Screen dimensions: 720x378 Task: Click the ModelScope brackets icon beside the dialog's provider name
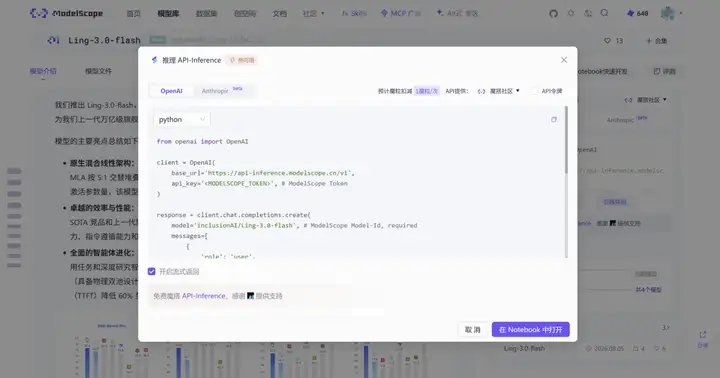[481, 91]
